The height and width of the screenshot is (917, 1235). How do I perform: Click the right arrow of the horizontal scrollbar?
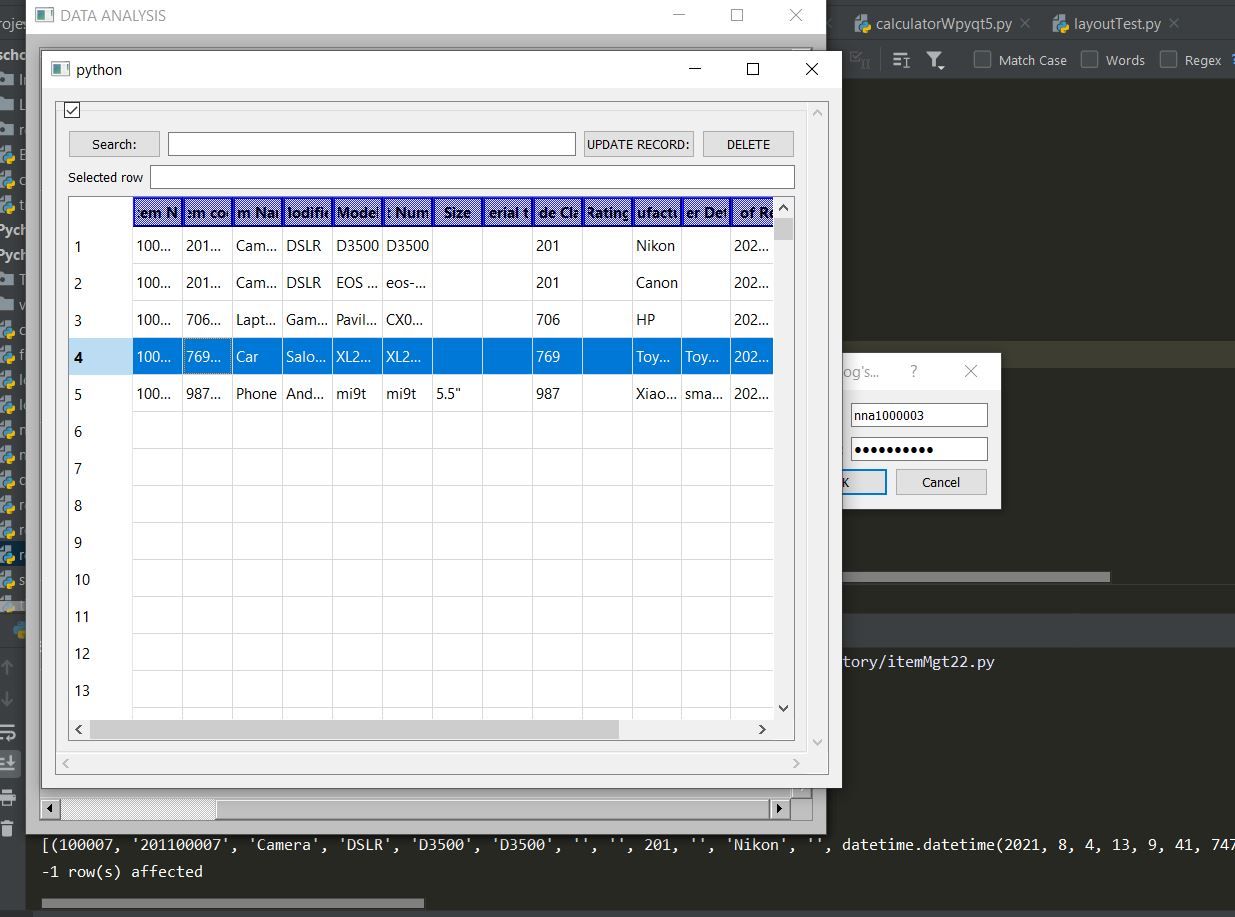coord(779,808)
